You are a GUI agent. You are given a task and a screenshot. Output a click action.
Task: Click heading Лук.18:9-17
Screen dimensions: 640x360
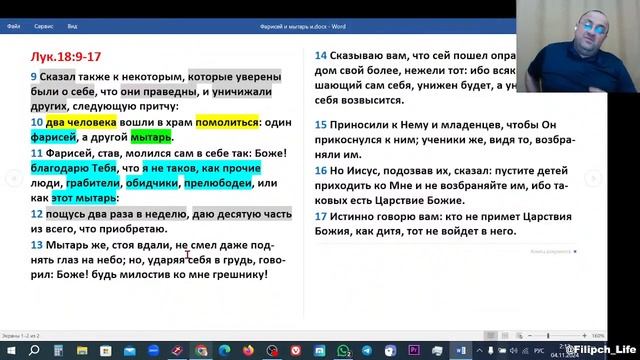click(66, 56)
